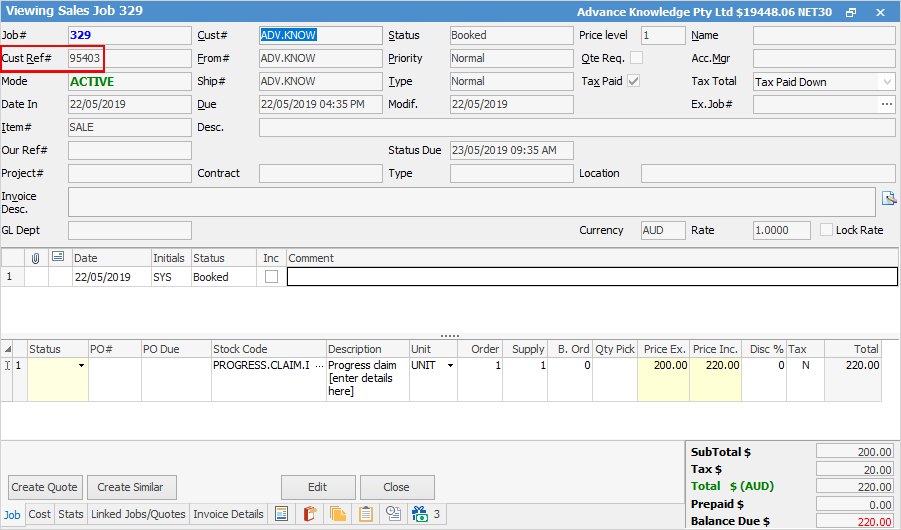Screen dimensions: 901x530
Task: Click the stock grid corner selector triangle
Action: 7,349
